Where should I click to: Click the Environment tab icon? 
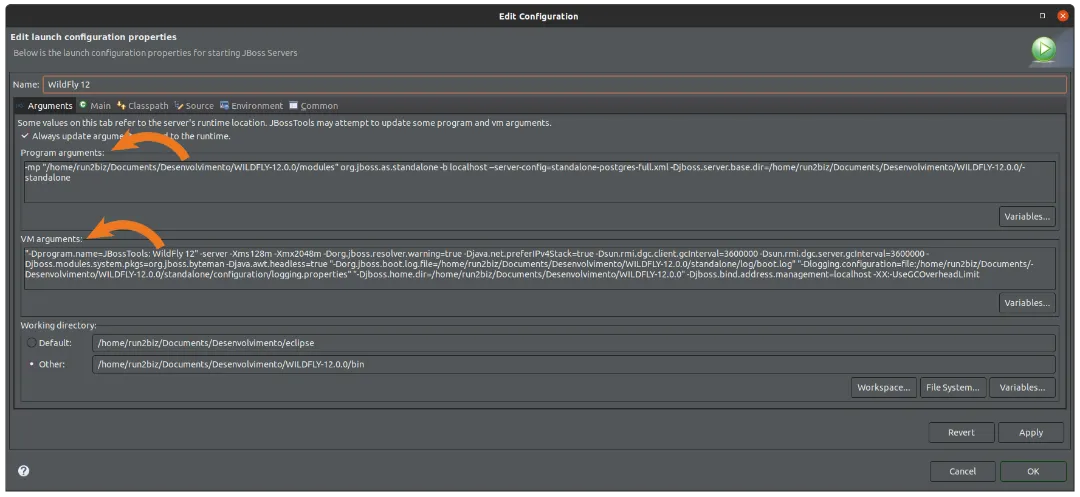(225, 105)
